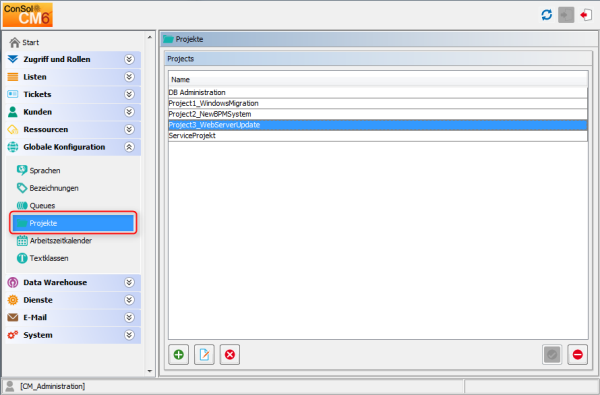Screen dimensions: 600x395
Task: Open the edit project pencil icon
Action: [204, 354]
